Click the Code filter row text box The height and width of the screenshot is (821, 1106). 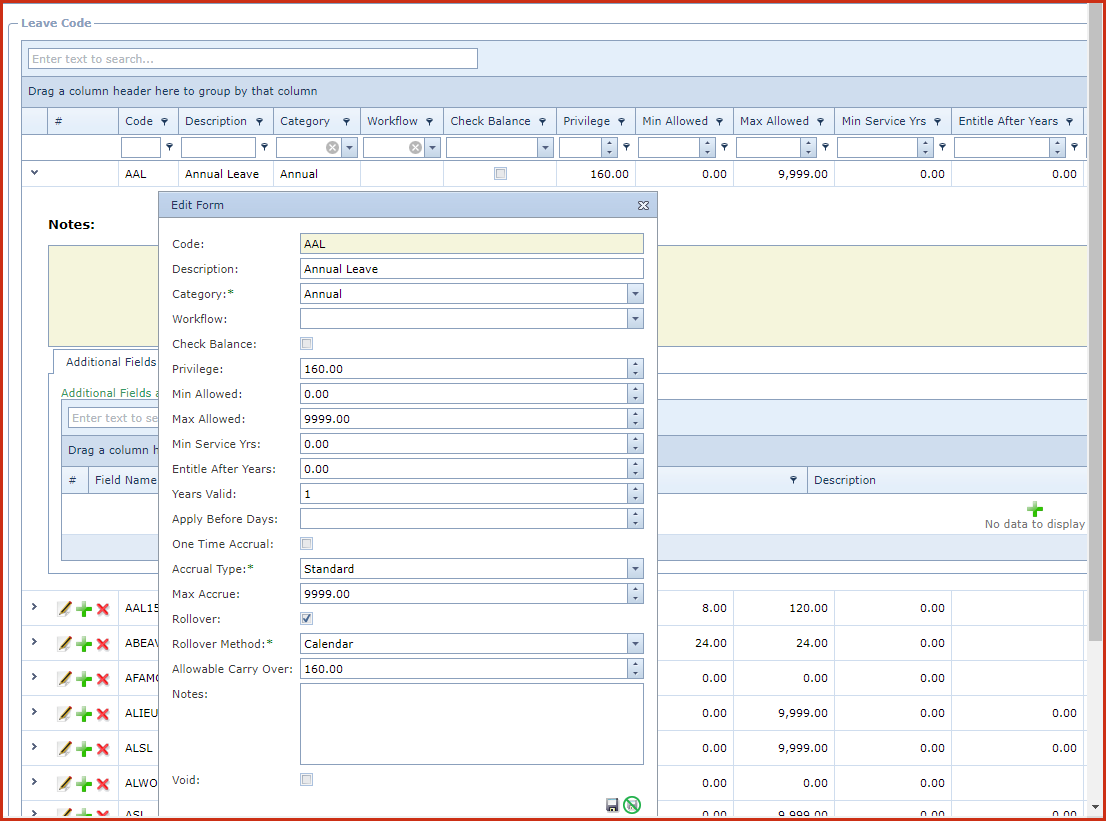(140, 147)
